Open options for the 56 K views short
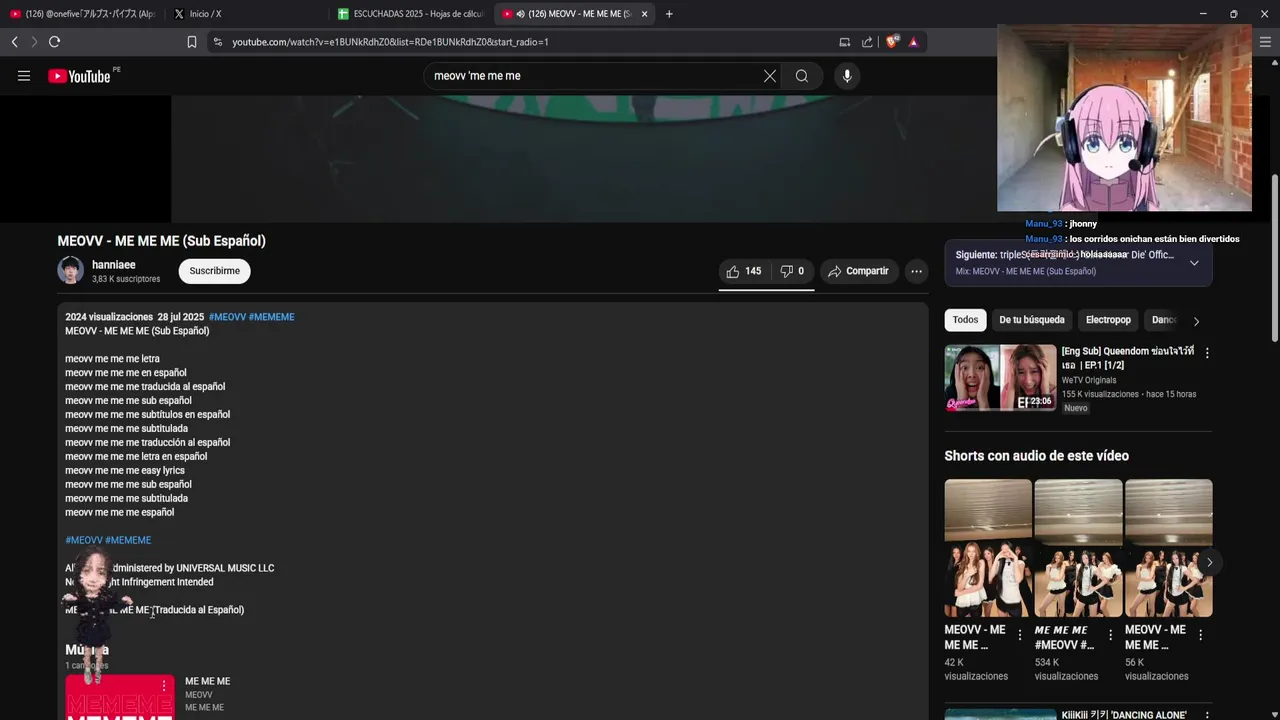The width and height of the screenshot is (1280, 720). 1200,635
